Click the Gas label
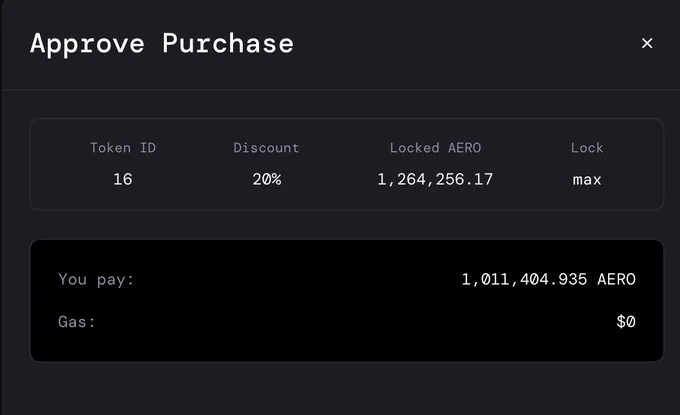The width and height of the screenshot is (680, 415). [77, 322]
